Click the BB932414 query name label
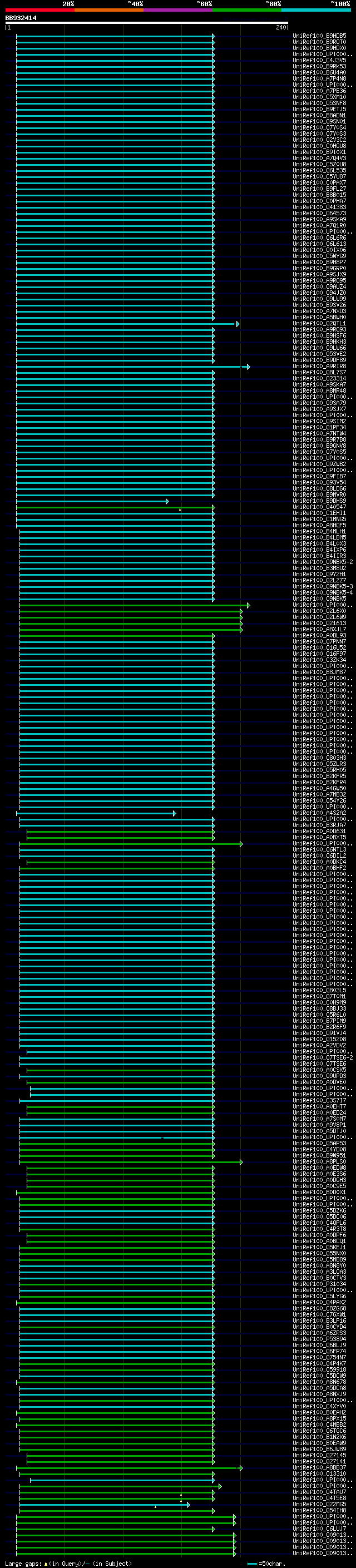 (x=21, y=18)
